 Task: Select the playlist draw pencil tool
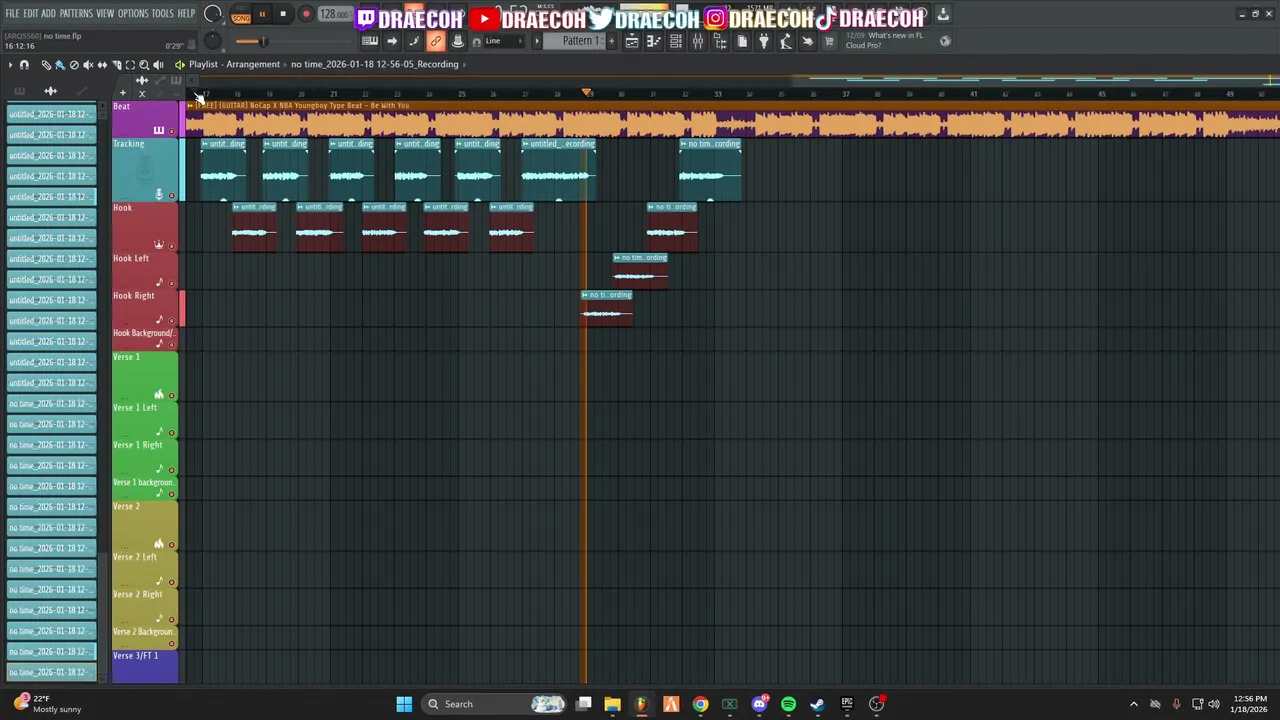46,65
